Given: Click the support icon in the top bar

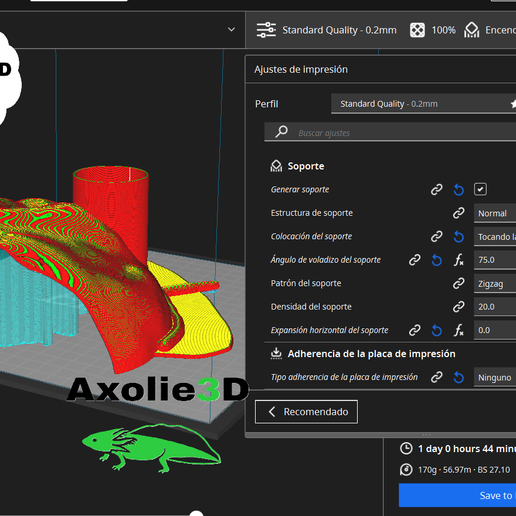Looking at the screenshot, I should click(x=471, y=30).
